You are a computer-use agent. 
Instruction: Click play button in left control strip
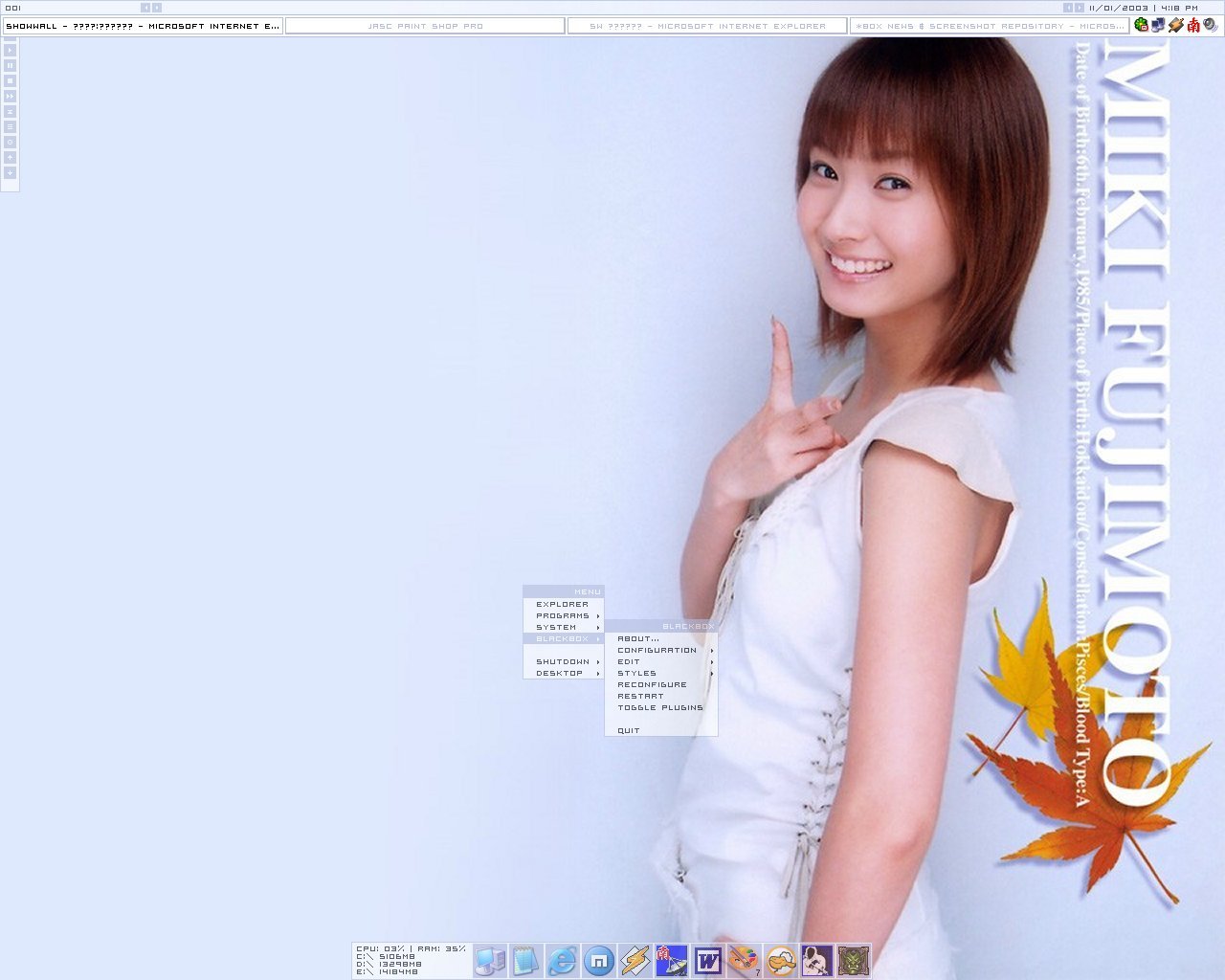pos(11,50)
